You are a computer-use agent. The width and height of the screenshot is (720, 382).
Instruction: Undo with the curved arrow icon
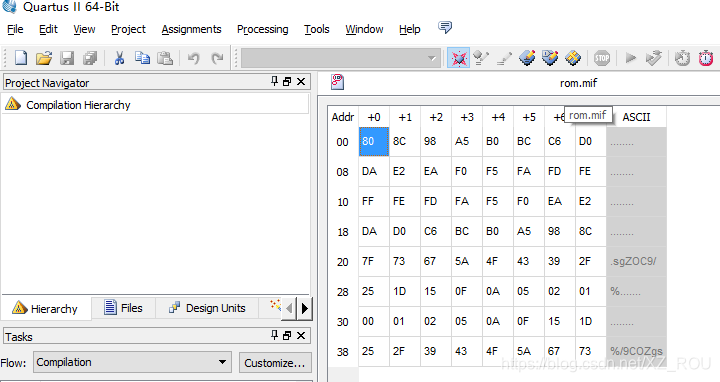coord(193,58)
